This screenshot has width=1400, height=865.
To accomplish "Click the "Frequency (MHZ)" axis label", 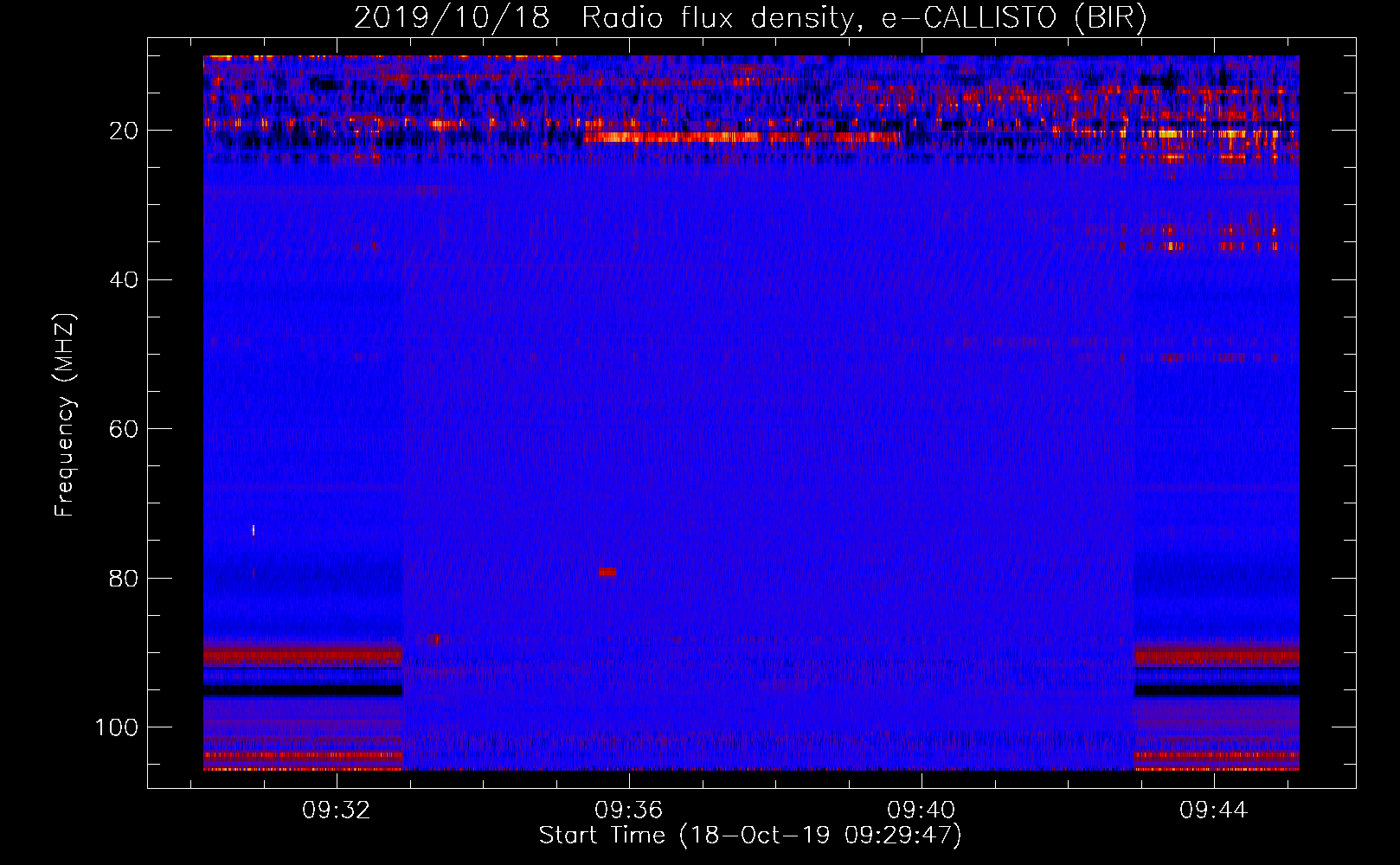I will click(x=65, y=415).
